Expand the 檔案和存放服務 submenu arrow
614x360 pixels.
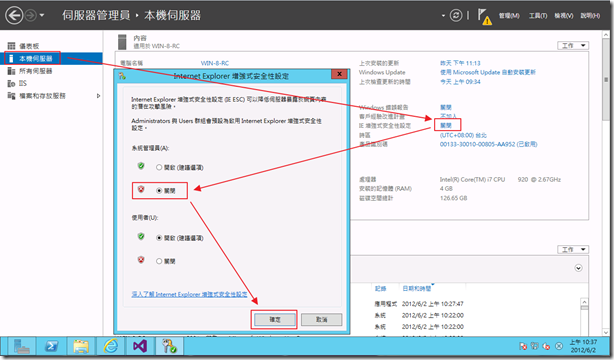pos(98,96)
